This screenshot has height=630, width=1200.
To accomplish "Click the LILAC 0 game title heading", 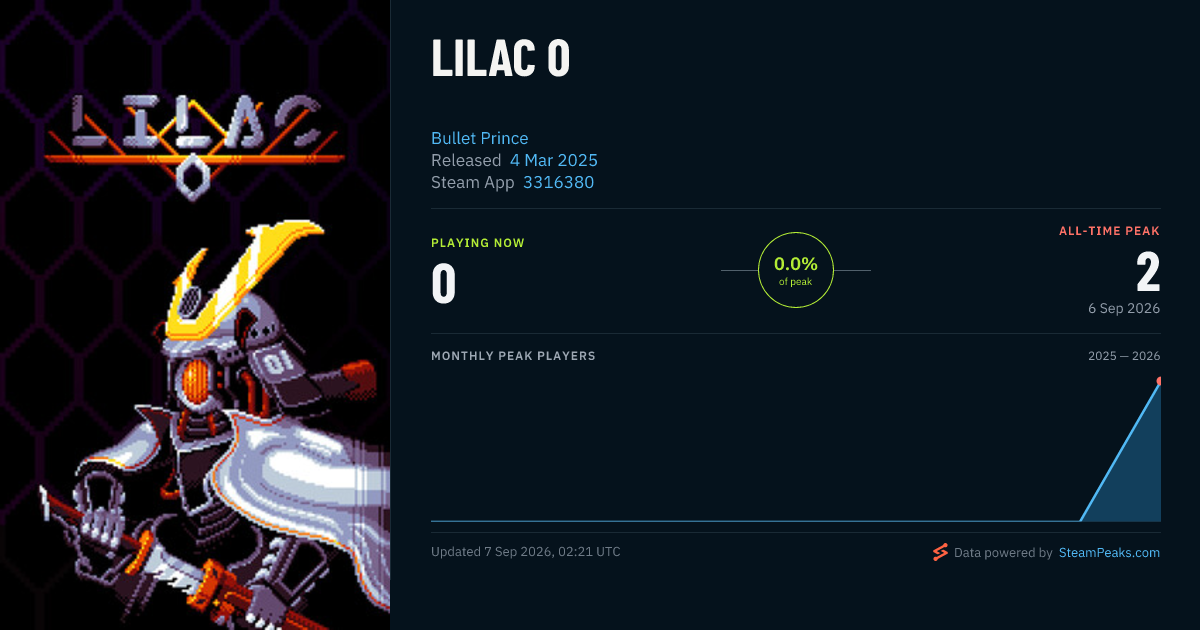I will point(501,59).
